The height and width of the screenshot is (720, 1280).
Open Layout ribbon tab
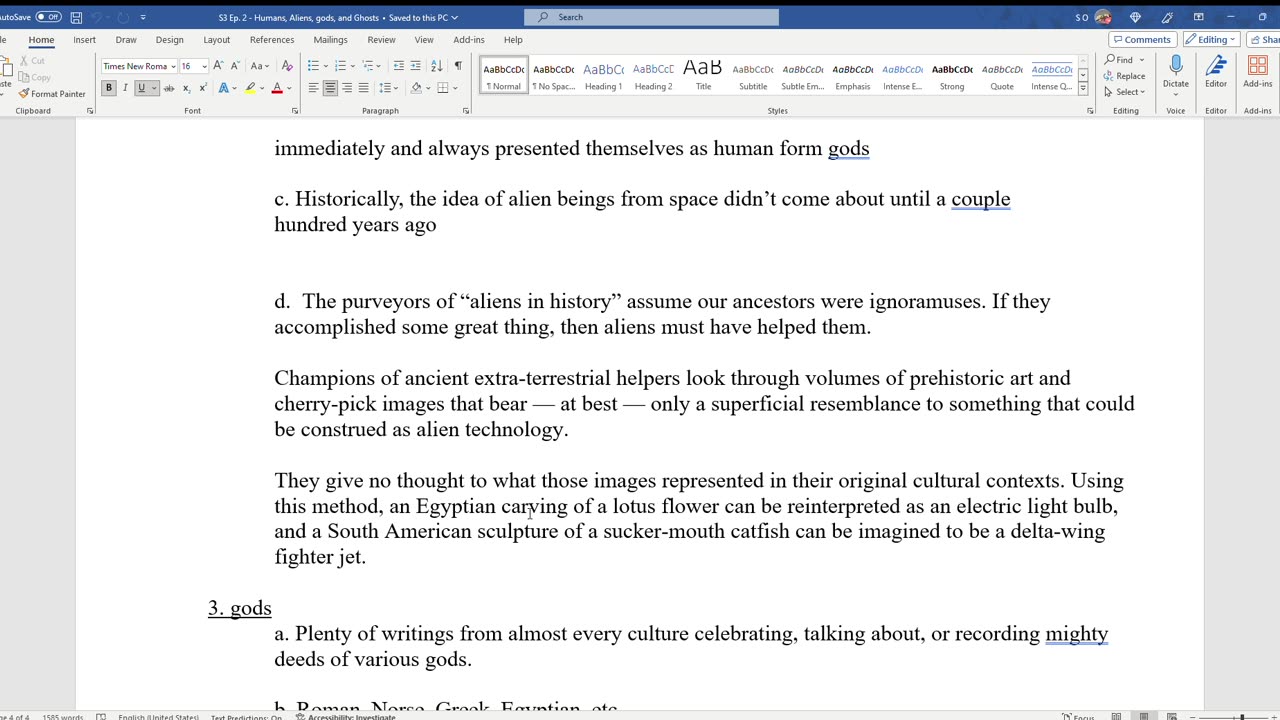point(216,40)
